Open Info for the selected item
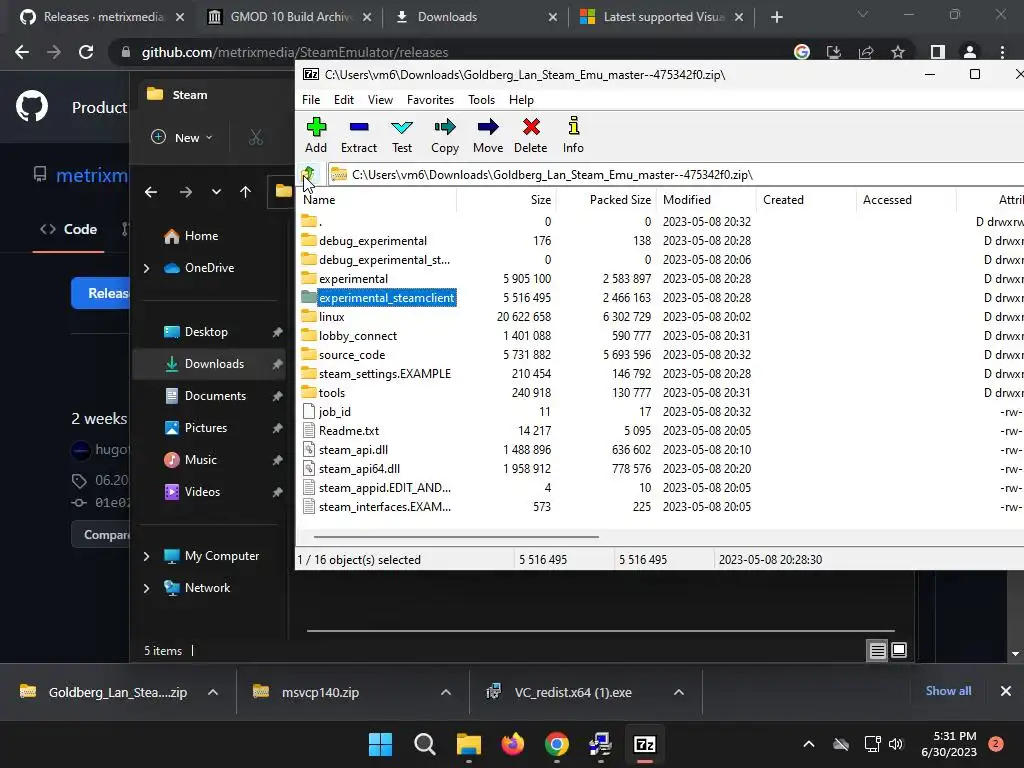Screen dimensions: 1024x768 [573, 135]
